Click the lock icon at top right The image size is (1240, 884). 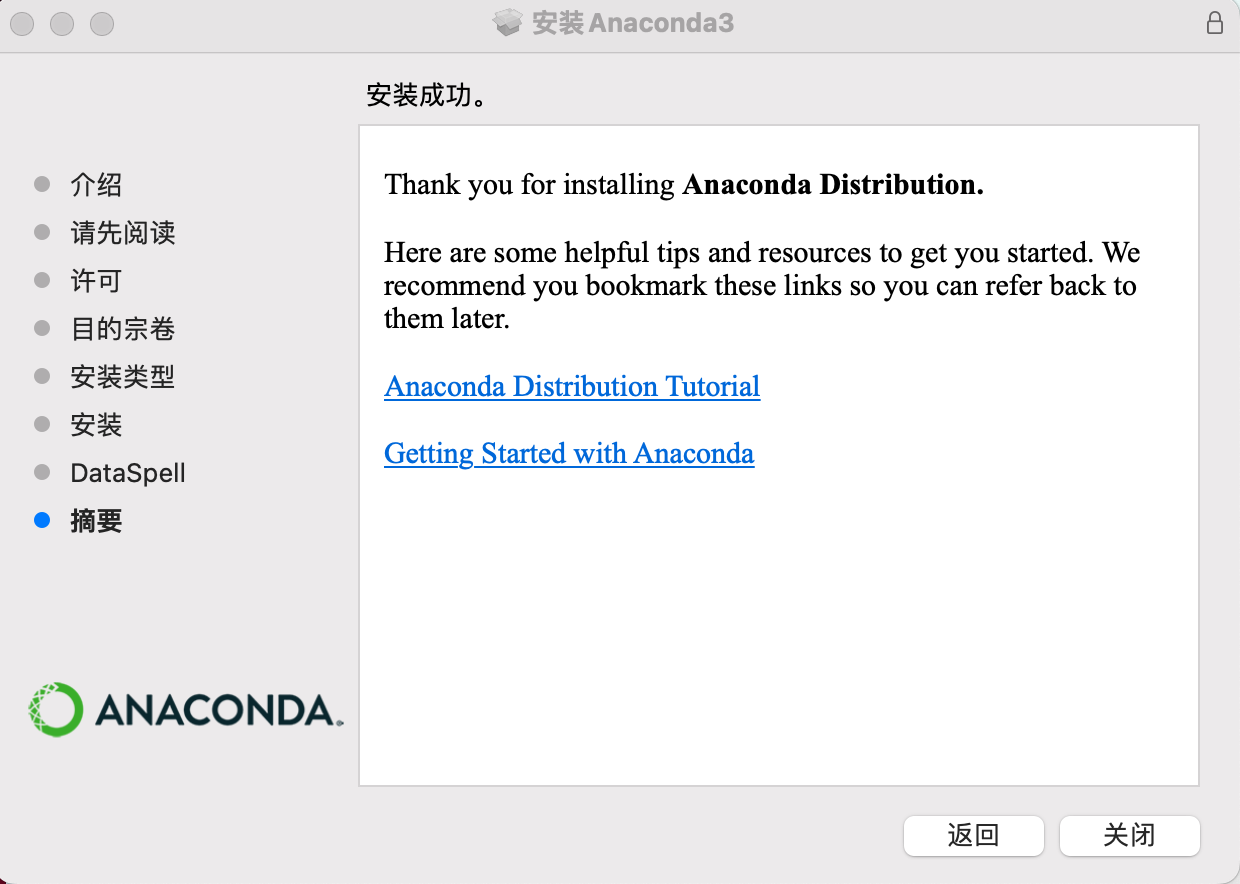pyautogui.click(x=1216, y=23)
